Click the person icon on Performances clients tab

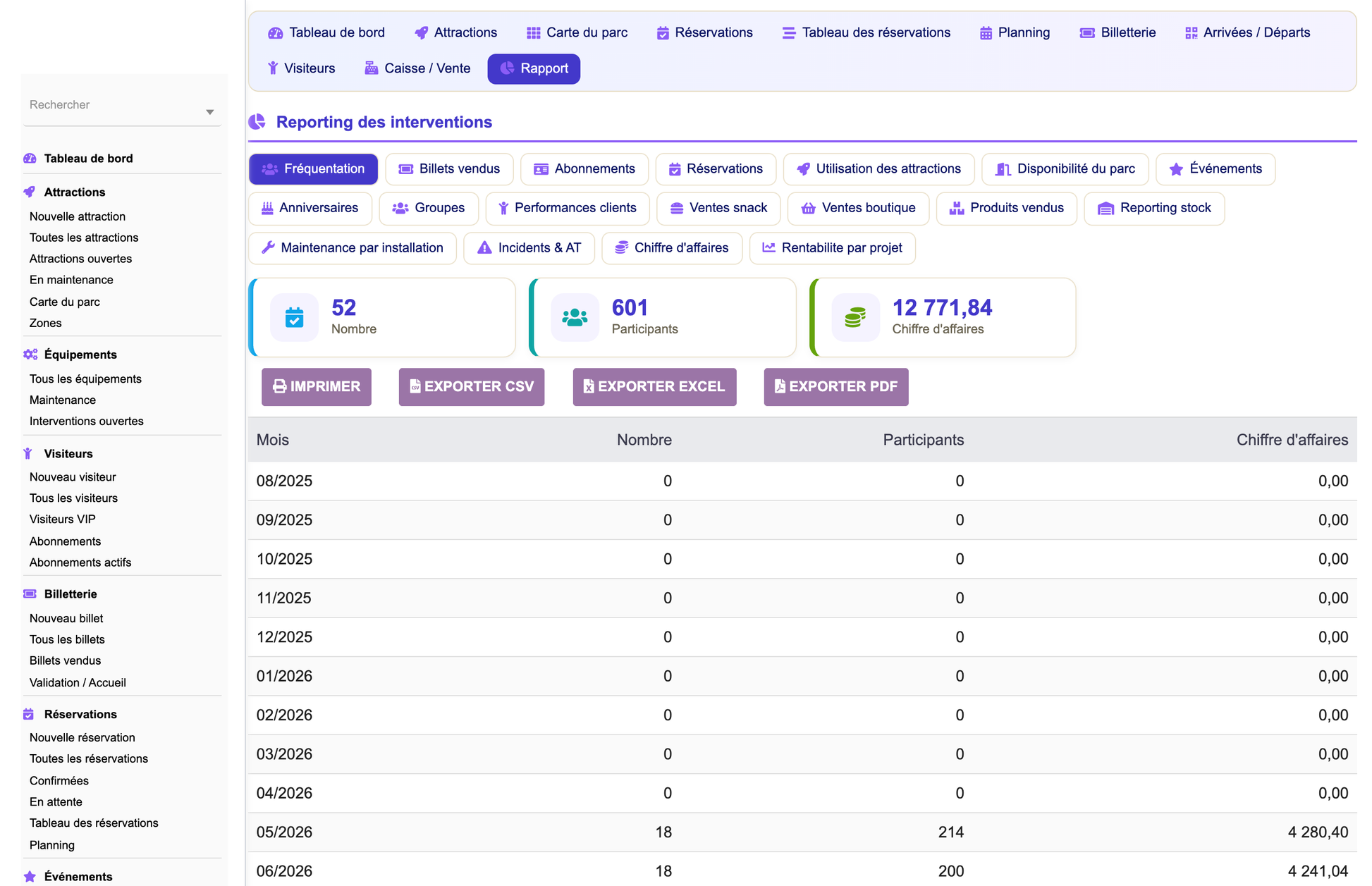[x=503, y=209]
